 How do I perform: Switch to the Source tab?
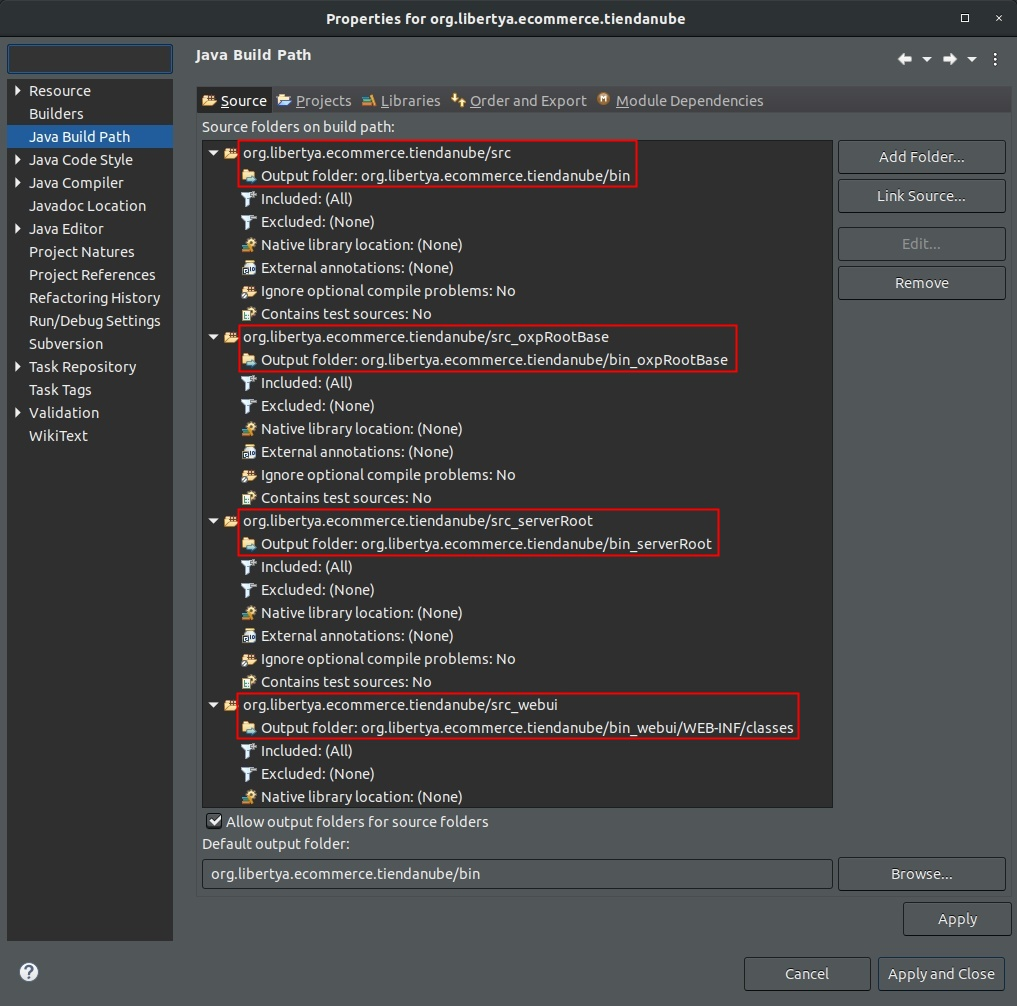pos(235,101)
